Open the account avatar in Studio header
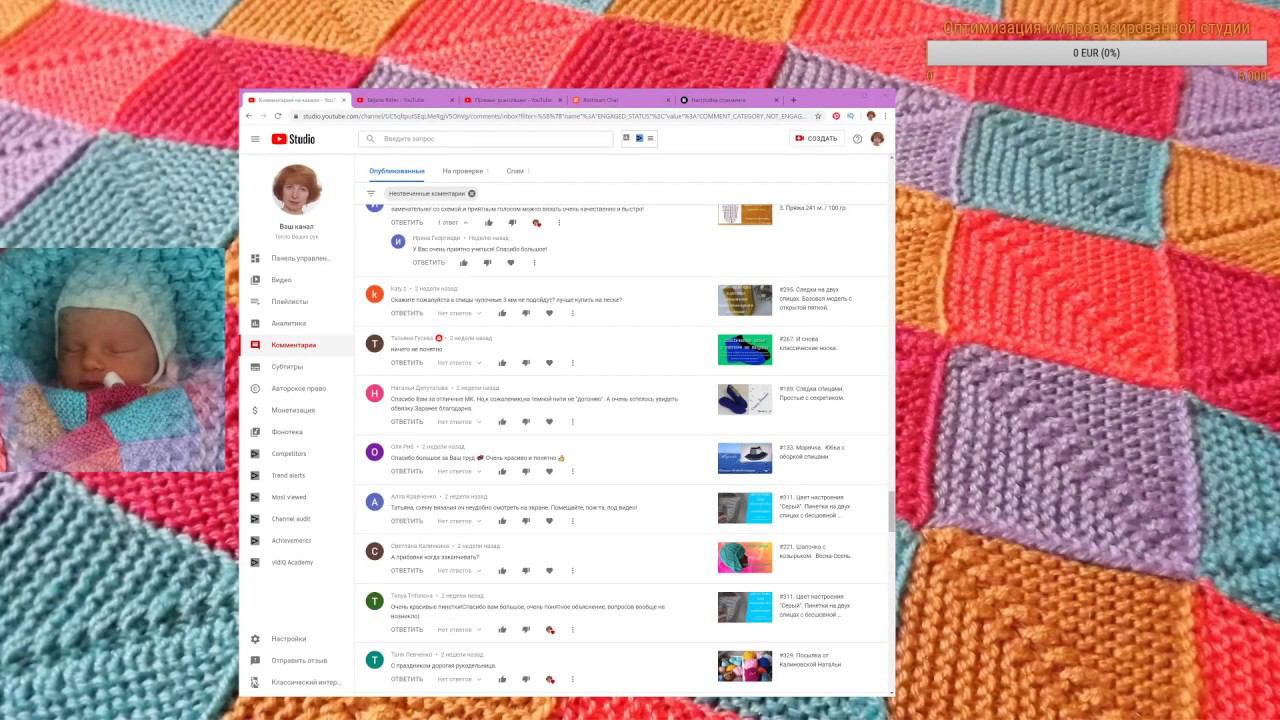Viewport: 1280px width, 720px height. [877, 139]
